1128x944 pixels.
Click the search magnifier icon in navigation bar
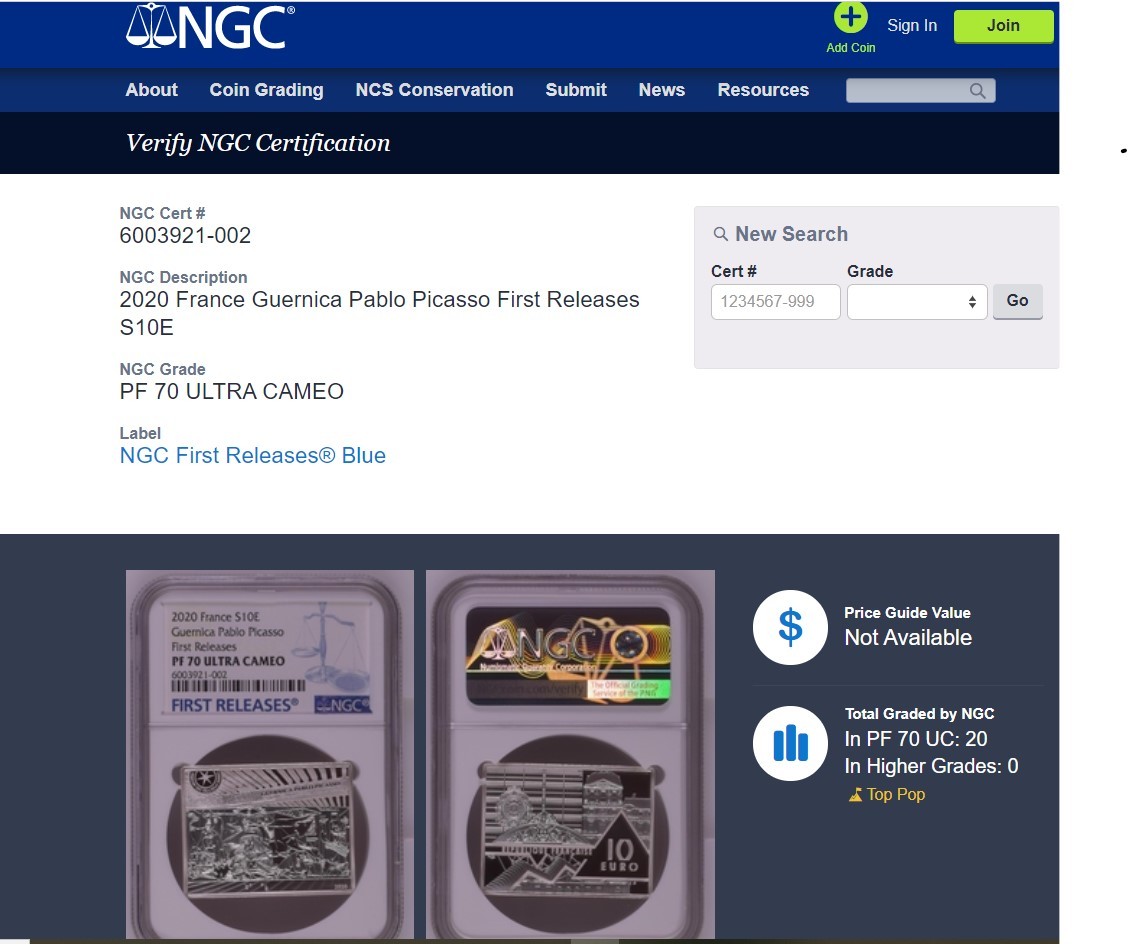point(977,91)
